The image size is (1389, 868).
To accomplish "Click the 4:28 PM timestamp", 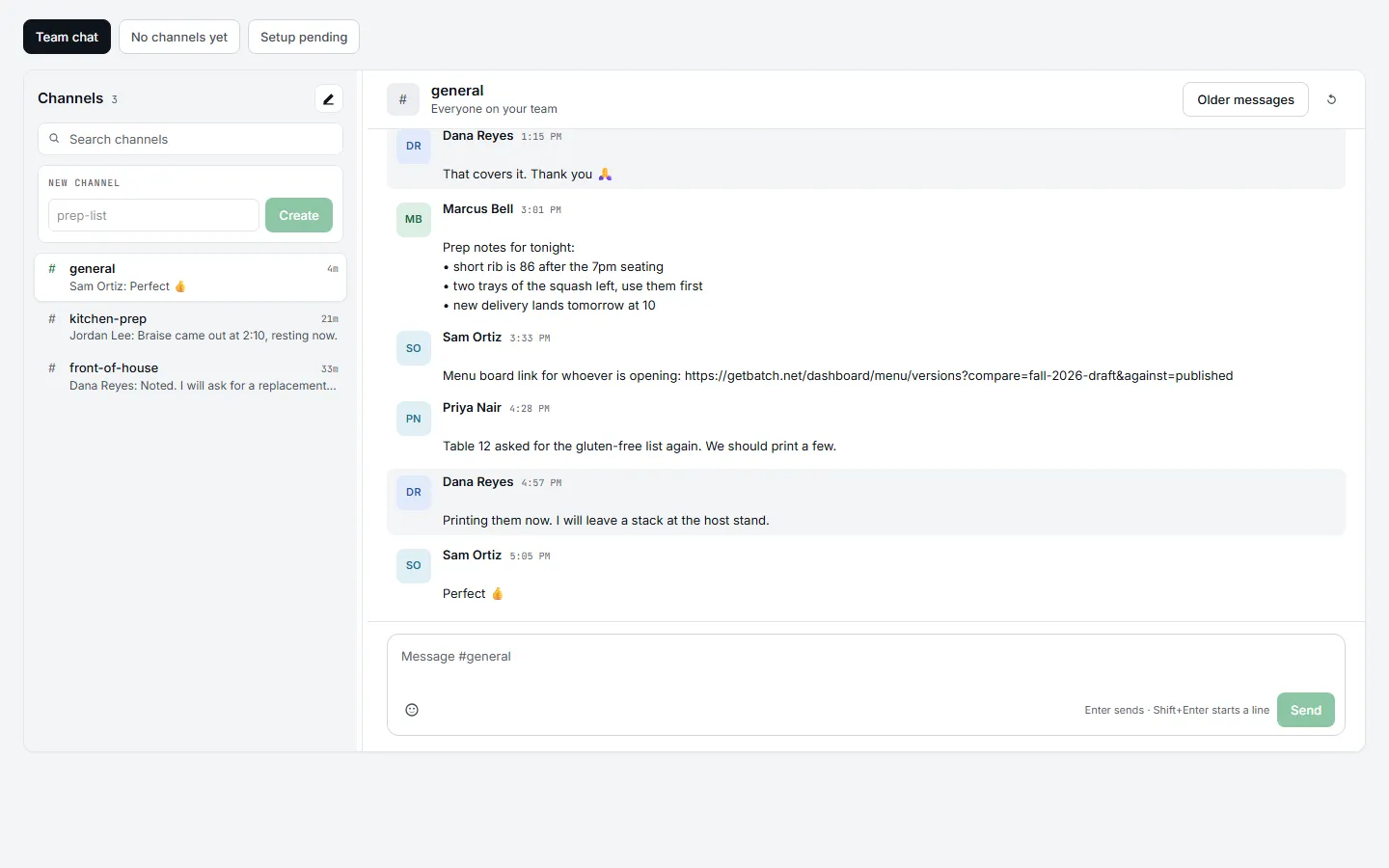I will [x=530, y=409].
